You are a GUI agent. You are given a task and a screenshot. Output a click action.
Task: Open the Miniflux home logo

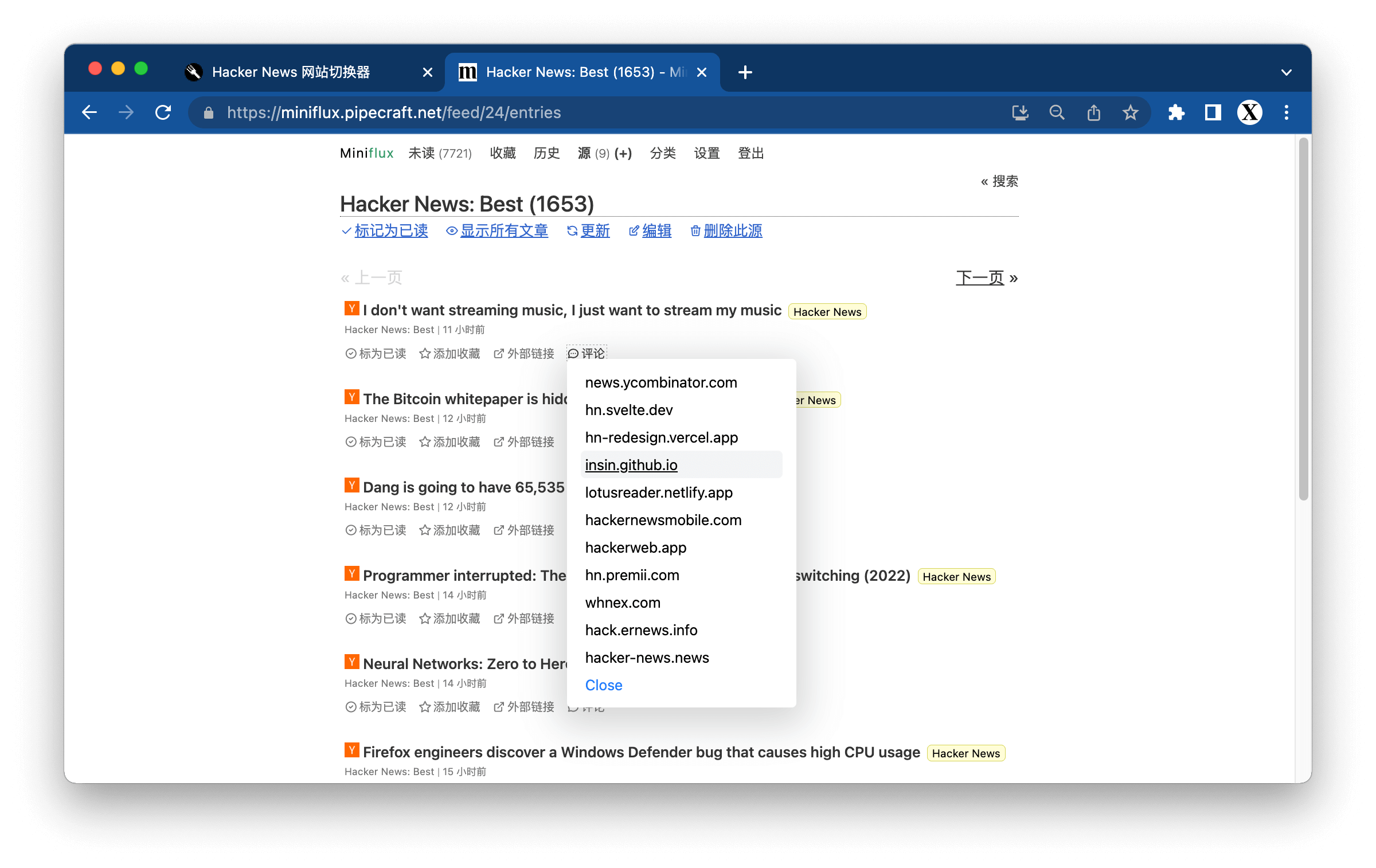click(x=366, y=153)
